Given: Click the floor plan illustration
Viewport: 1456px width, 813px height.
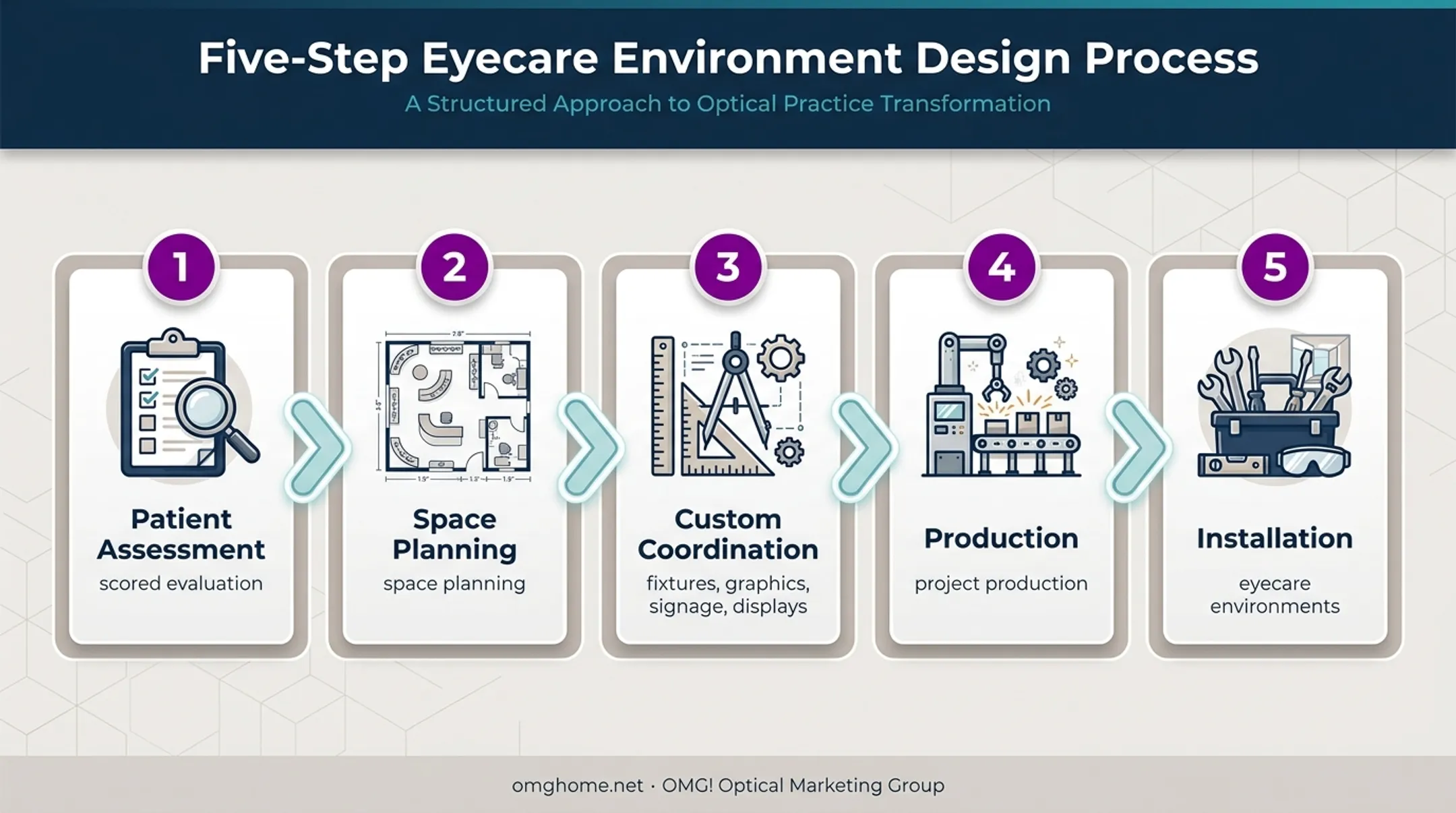Looking at the screenshot, I should pyautogui.click(x=455, y=406).
